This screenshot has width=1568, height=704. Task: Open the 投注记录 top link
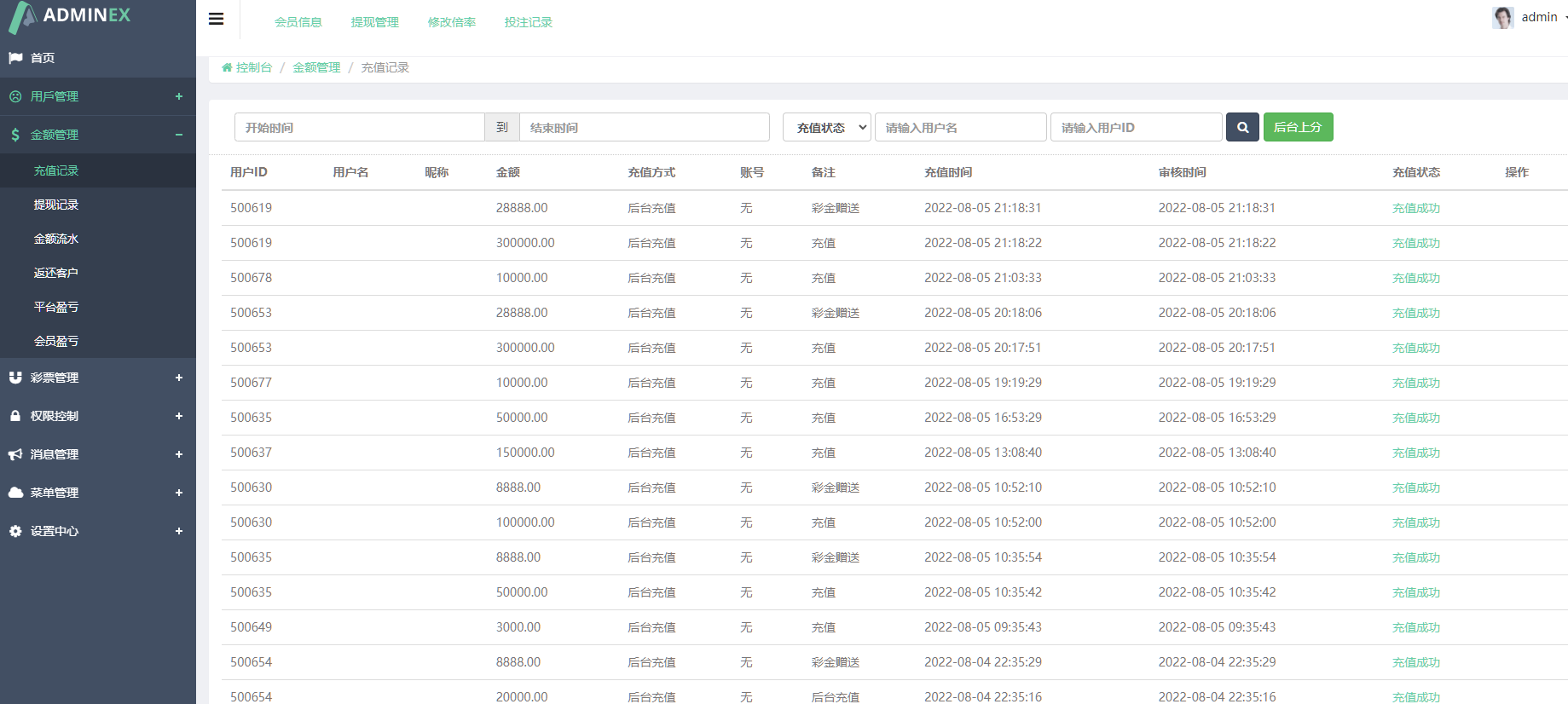click(x=528, y=22)
